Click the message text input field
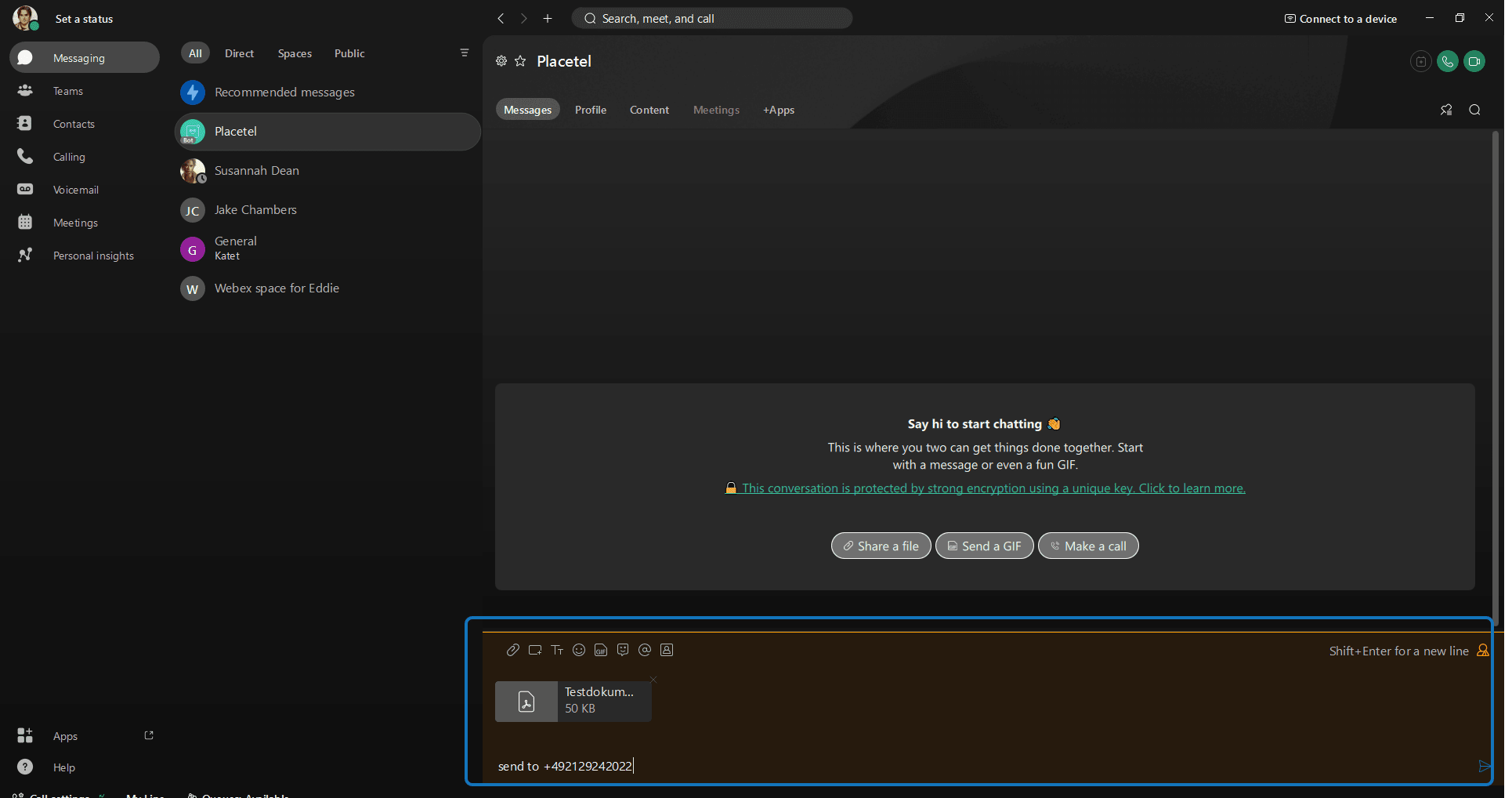 (983, 766)
